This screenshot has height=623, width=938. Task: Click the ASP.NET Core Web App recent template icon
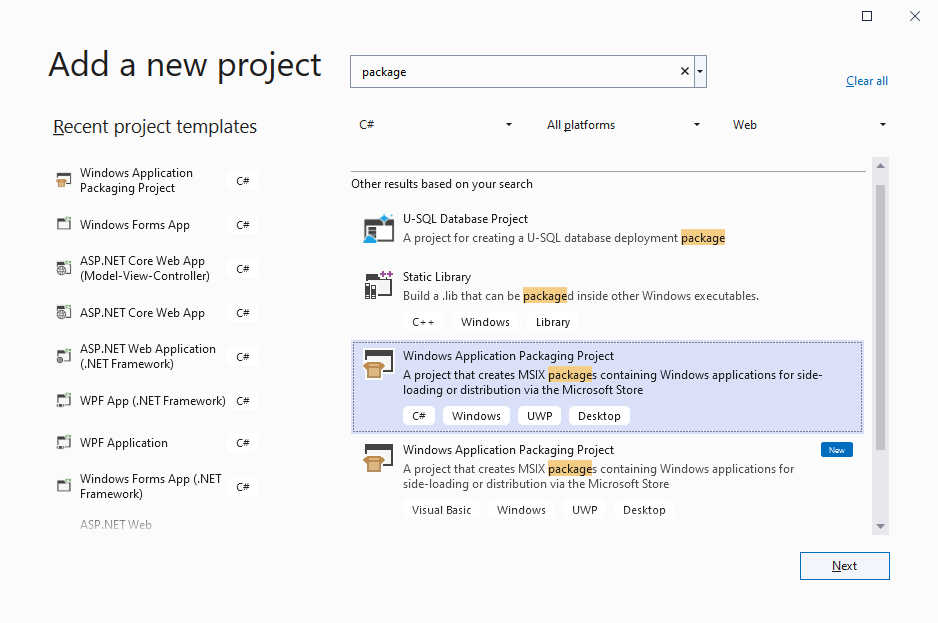[63, 312]
